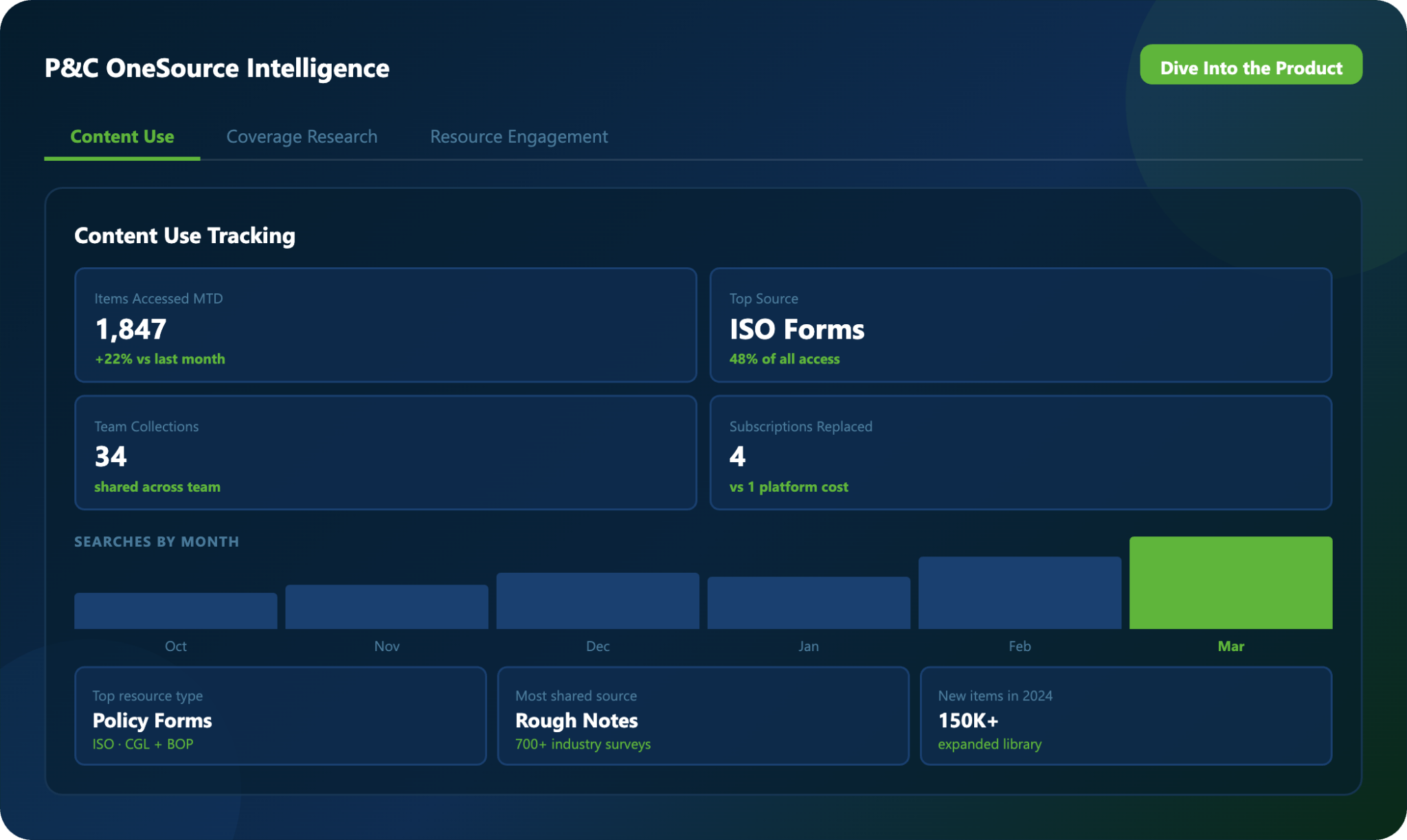Click the October searches bar
The image size is (1407, 840).
[x=176, y=611]
